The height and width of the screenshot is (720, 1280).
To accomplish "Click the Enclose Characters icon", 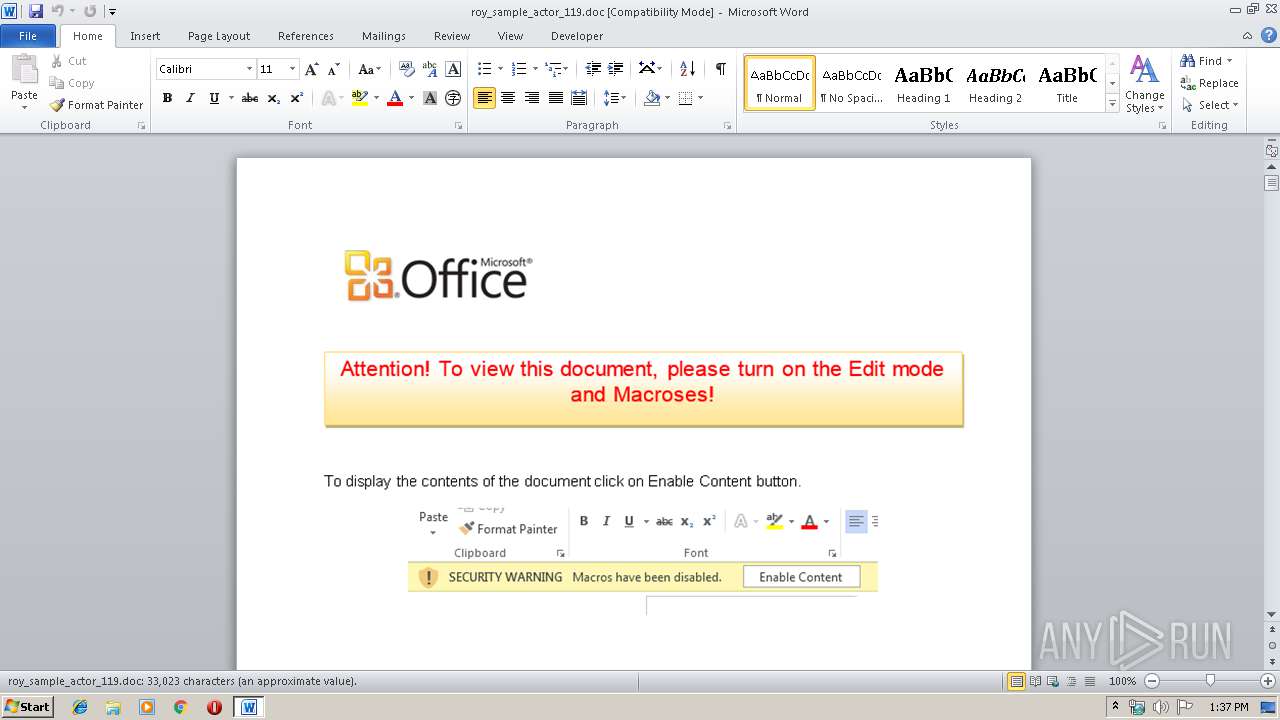I will click(x=453, y=98).
